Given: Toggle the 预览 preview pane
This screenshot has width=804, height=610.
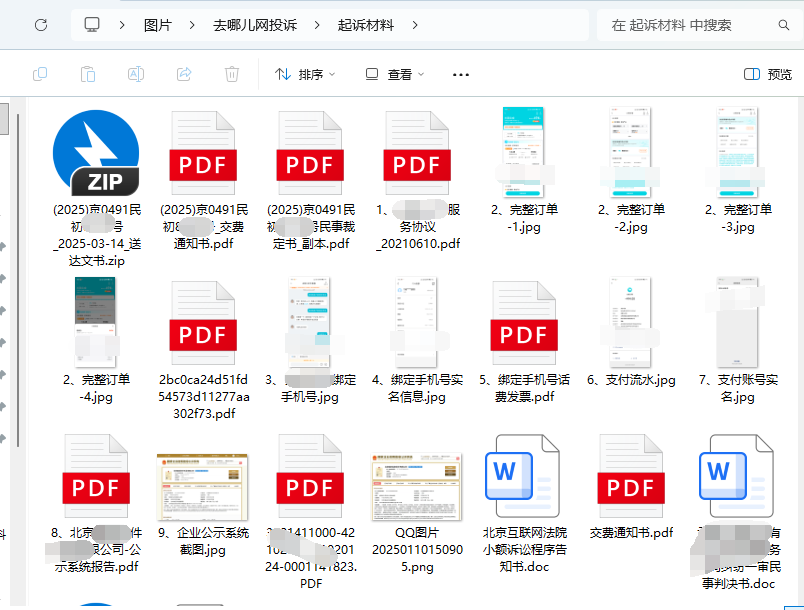Looking at the screenshot, I should (x=768, y=74).
